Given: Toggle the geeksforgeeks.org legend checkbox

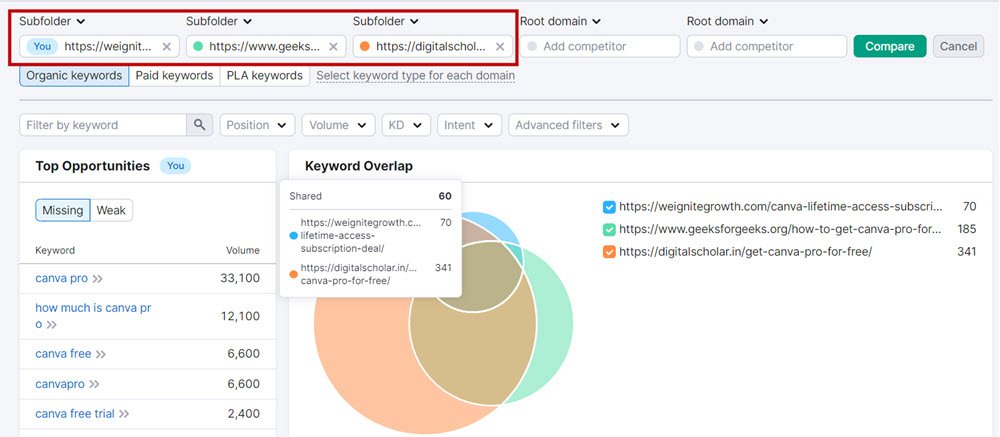Looking at the screenshot, I should (x=609, y=229).
